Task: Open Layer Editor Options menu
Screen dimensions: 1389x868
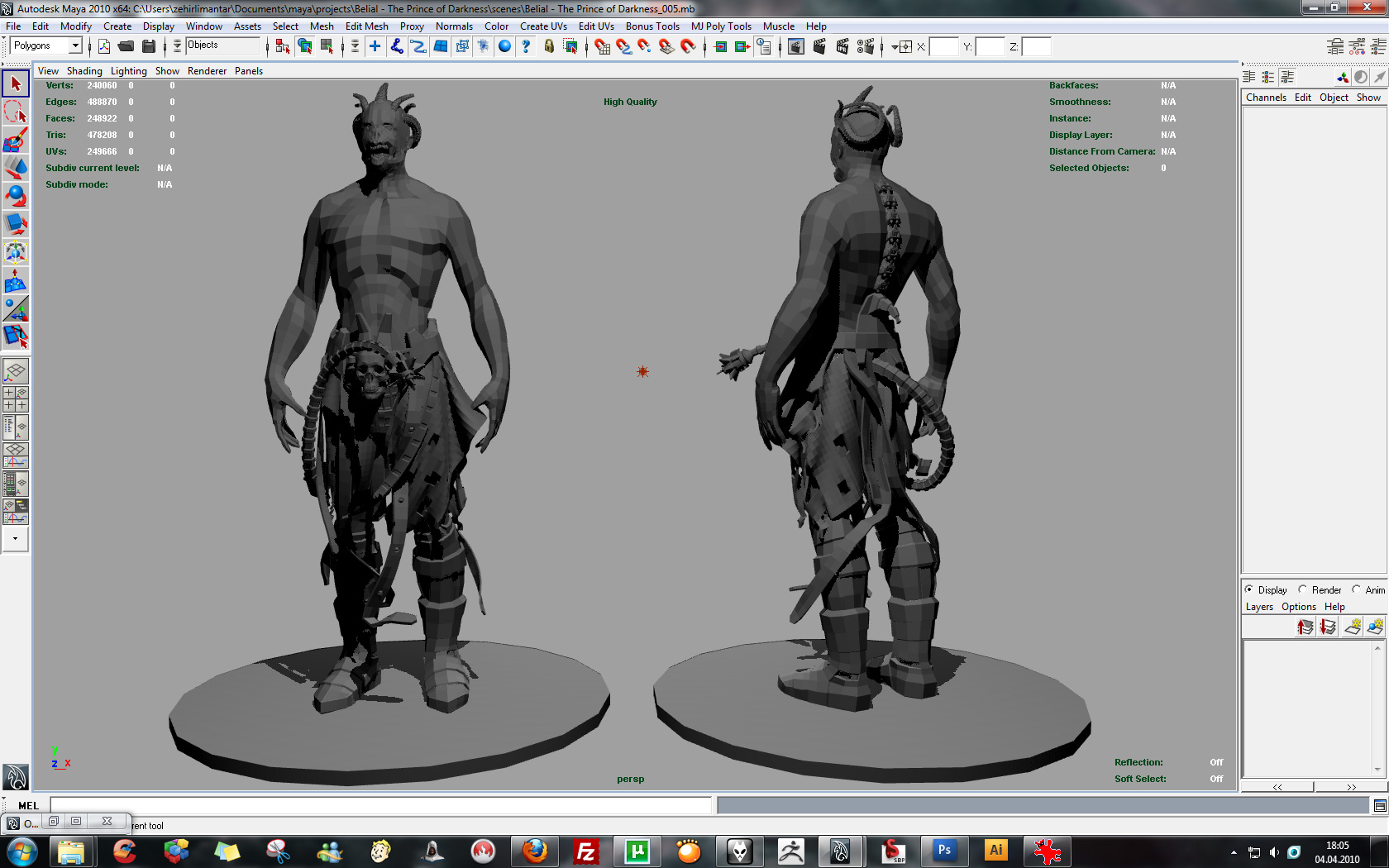Action: (x=1298, y=607)
